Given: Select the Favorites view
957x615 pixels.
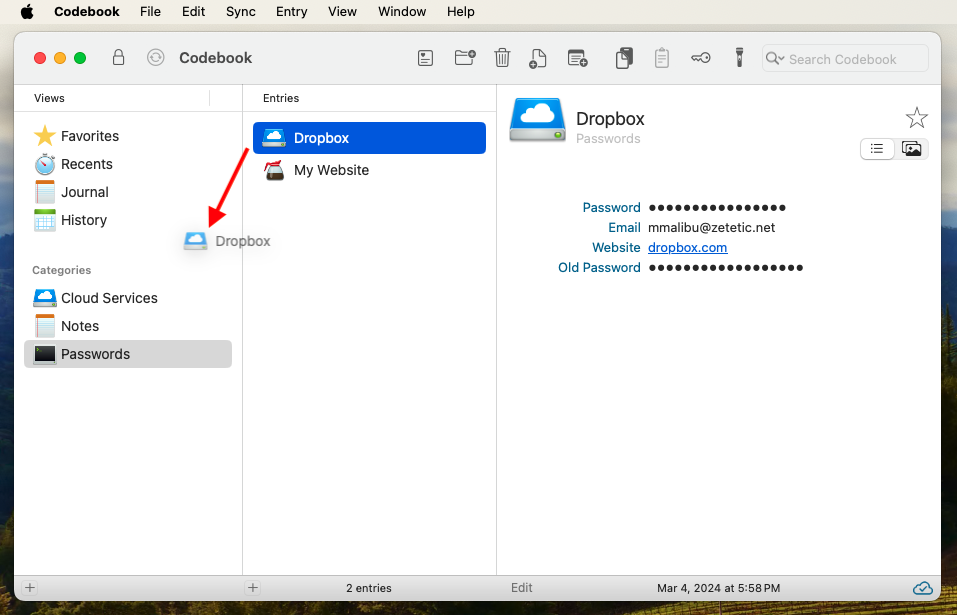Looking at the screenshot, I should click(x=128, y=136).
